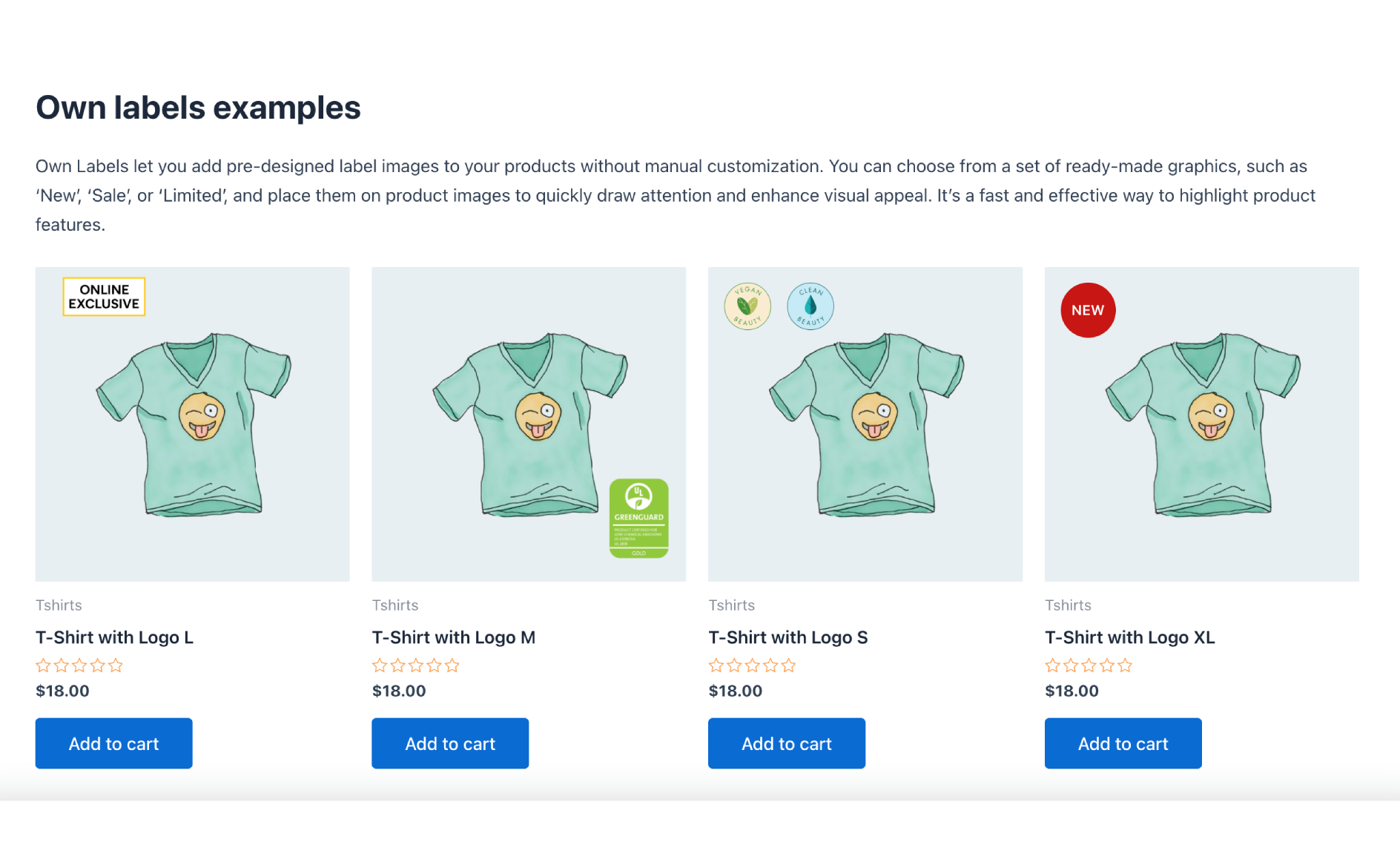Add T-Shirt with Logo M to cart
The image size is (1400, 868).
pos(450,743)
